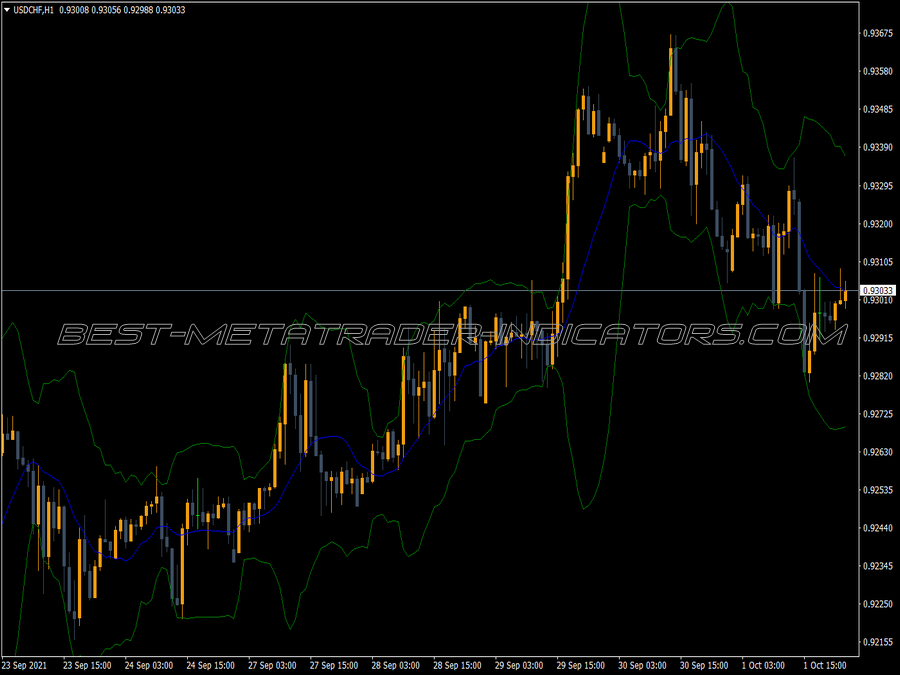Click the 0.92535 price axis label
900x675 pixels.
pos(878,490)
